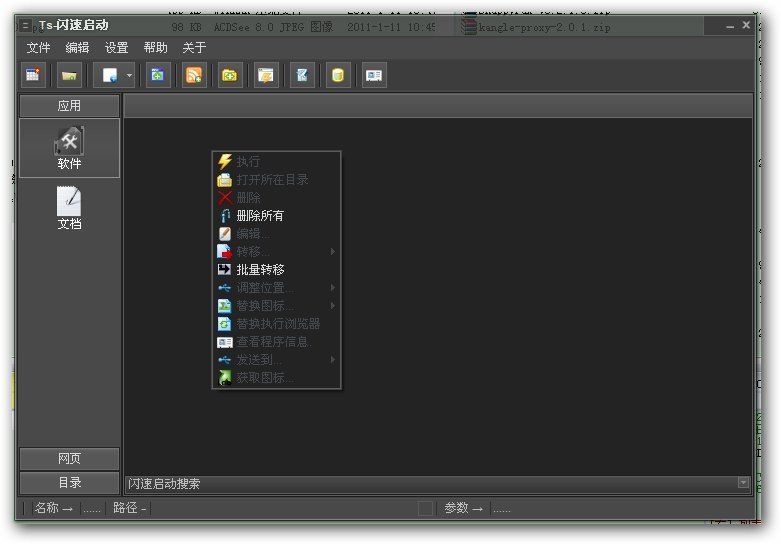781x544 pixels.
Task: Expand the 目录 sidebar section
Action: 69,483
